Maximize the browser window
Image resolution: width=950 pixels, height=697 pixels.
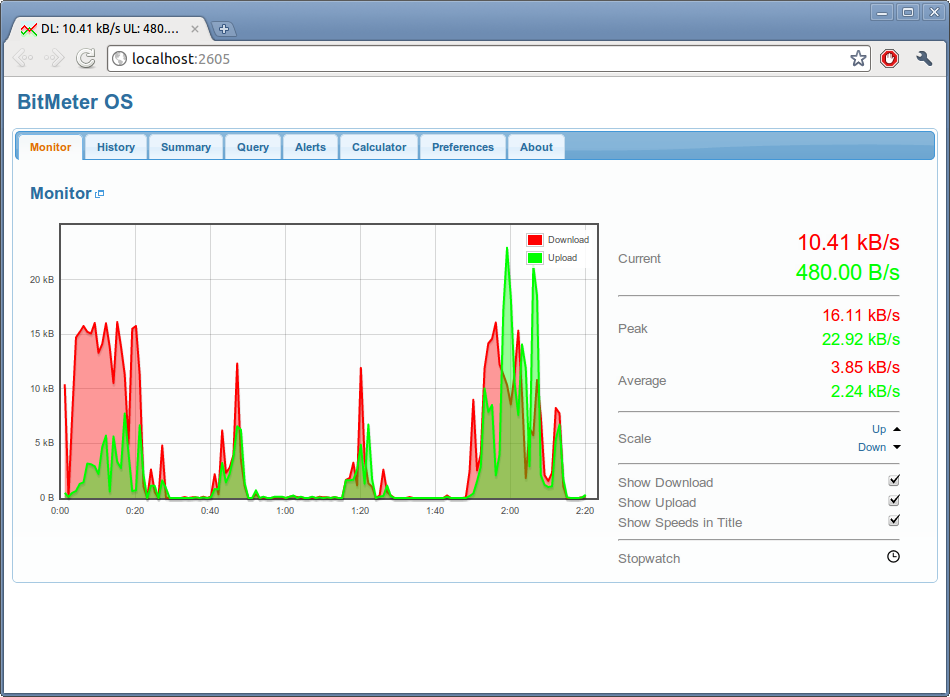(908, 13)
